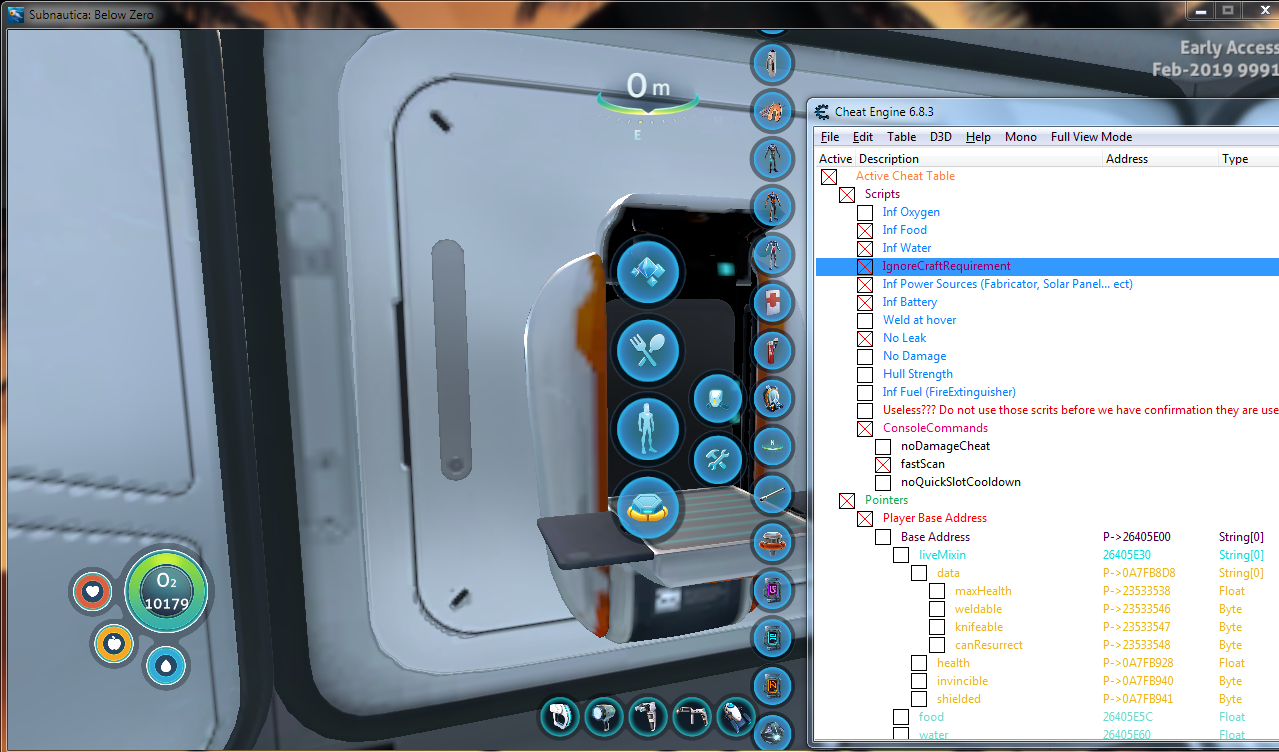Image resolution: width=1279 pixels, height=752 pixels.
Task: Click the Active column header
Action: pos(836,158)
